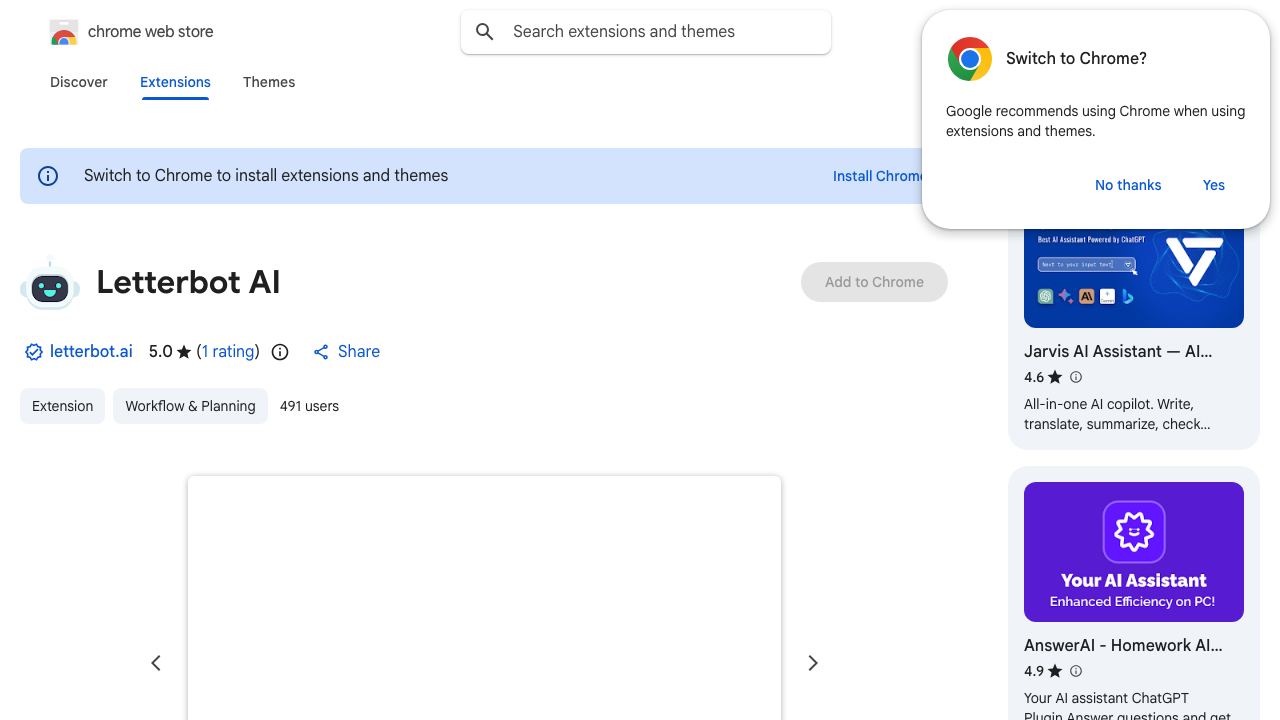Click the disabled Add to Chrome button
This screenshot has width=1280, height=720.
tap(874, 282)
